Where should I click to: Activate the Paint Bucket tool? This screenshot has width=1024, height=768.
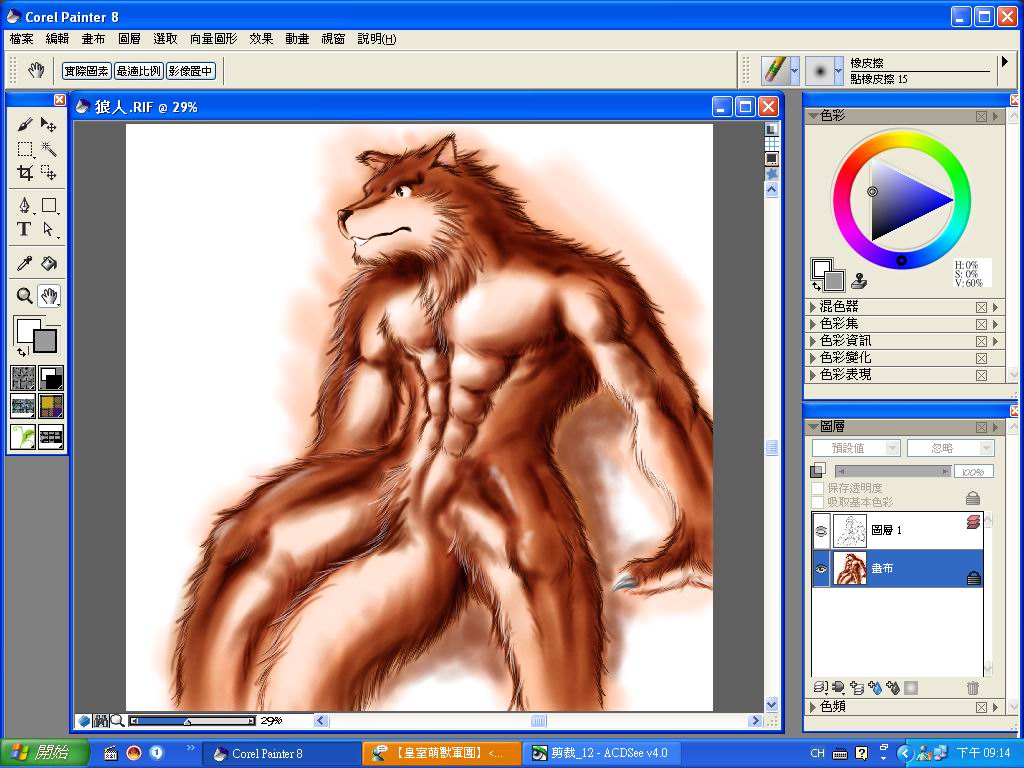click(x=48, y=264)
